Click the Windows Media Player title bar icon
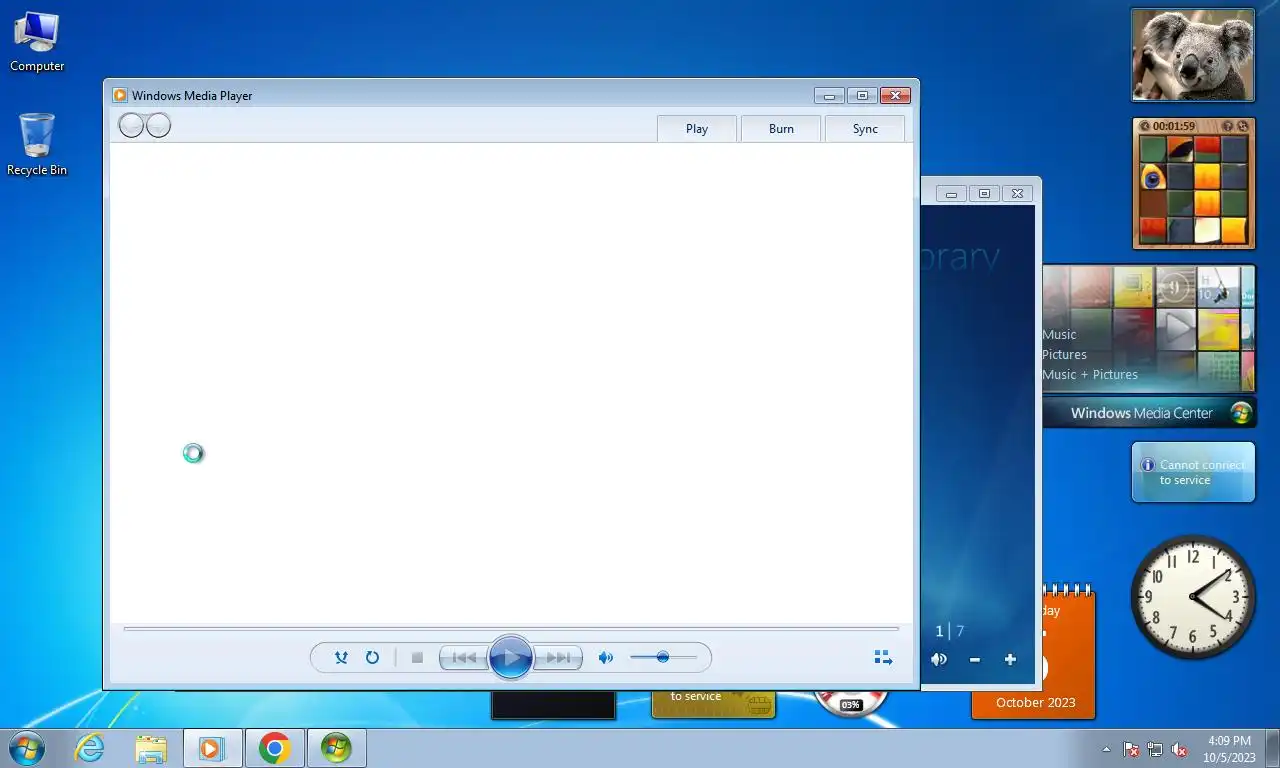The width and height of the screenshot is (1280, 768). point(120,96)
